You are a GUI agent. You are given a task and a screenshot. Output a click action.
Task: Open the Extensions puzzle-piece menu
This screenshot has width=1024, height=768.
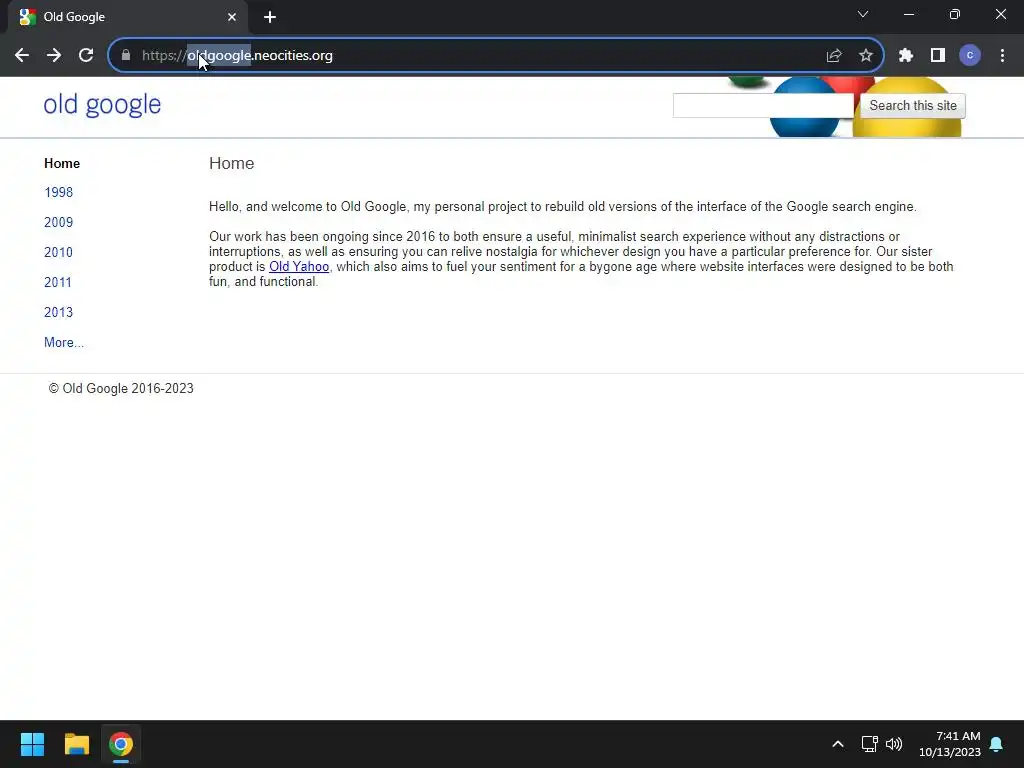pyautogui.click(x=906, y=56)
